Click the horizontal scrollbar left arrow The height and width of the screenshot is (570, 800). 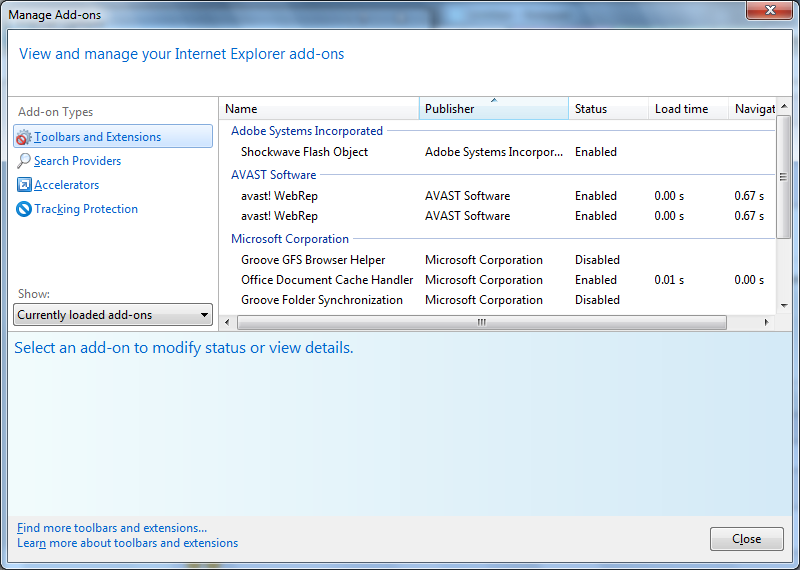[228, 323]
